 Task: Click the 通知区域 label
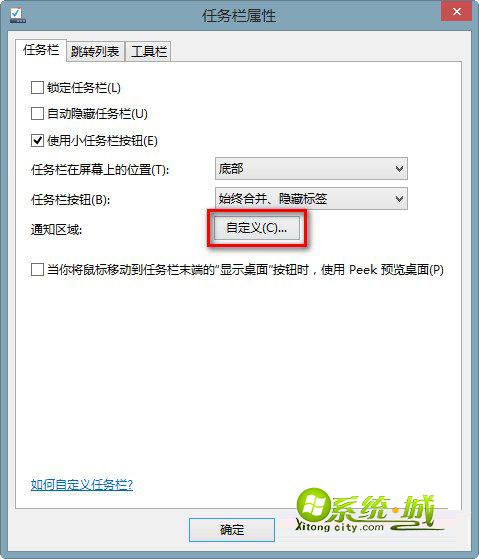pos(56,230)
